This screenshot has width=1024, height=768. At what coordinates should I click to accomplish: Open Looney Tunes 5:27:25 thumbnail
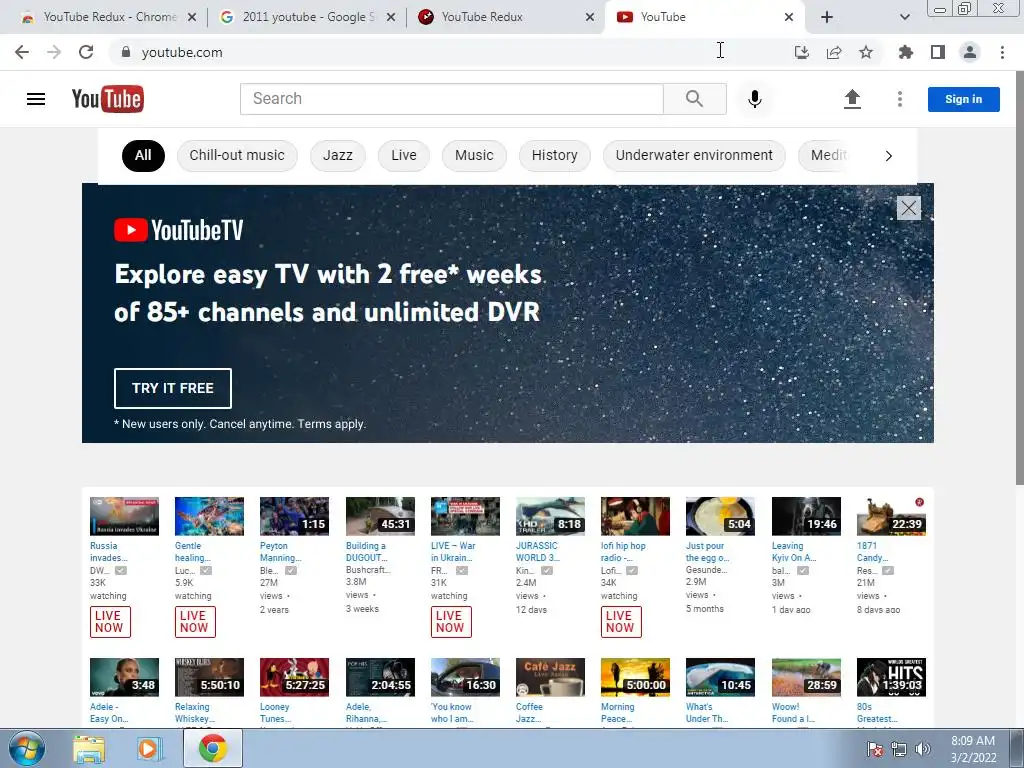[x=294, y=677]
